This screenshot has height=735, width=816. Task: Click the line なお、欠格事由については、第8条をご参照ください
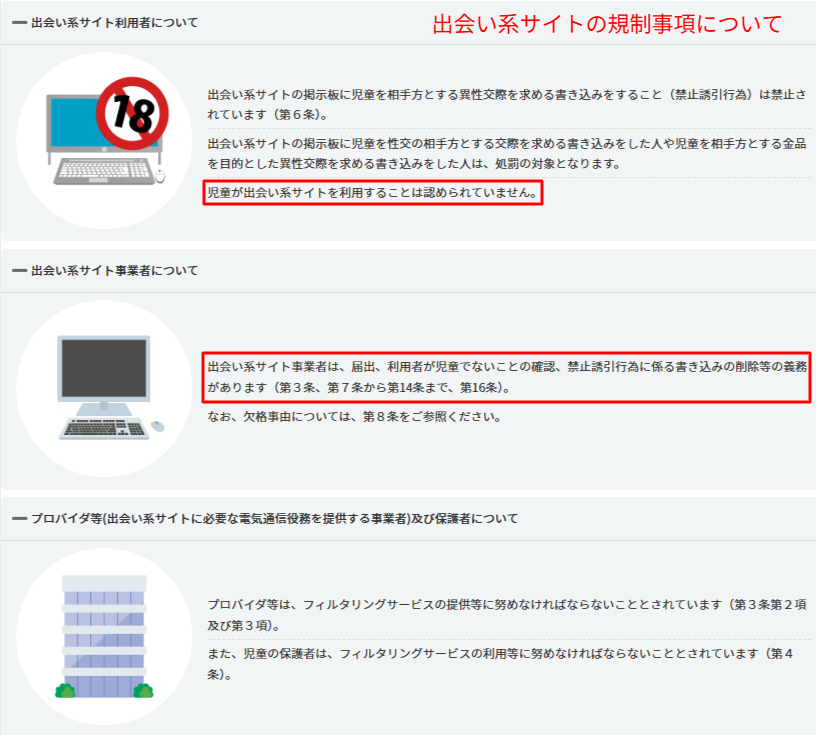(354, 417)
